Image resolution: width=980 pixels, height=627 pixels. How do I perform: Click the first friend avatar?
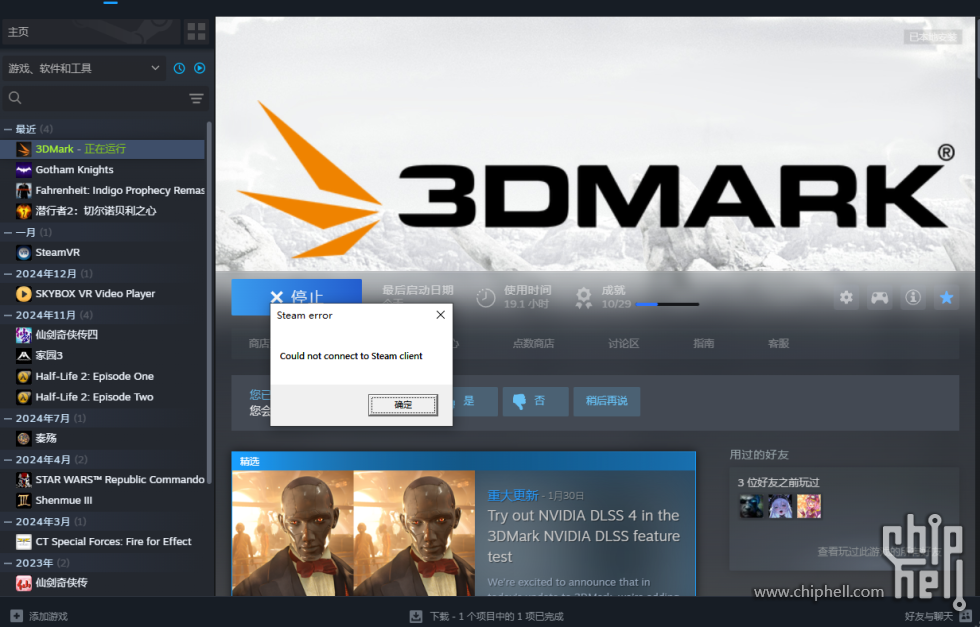tap(751, 506)
